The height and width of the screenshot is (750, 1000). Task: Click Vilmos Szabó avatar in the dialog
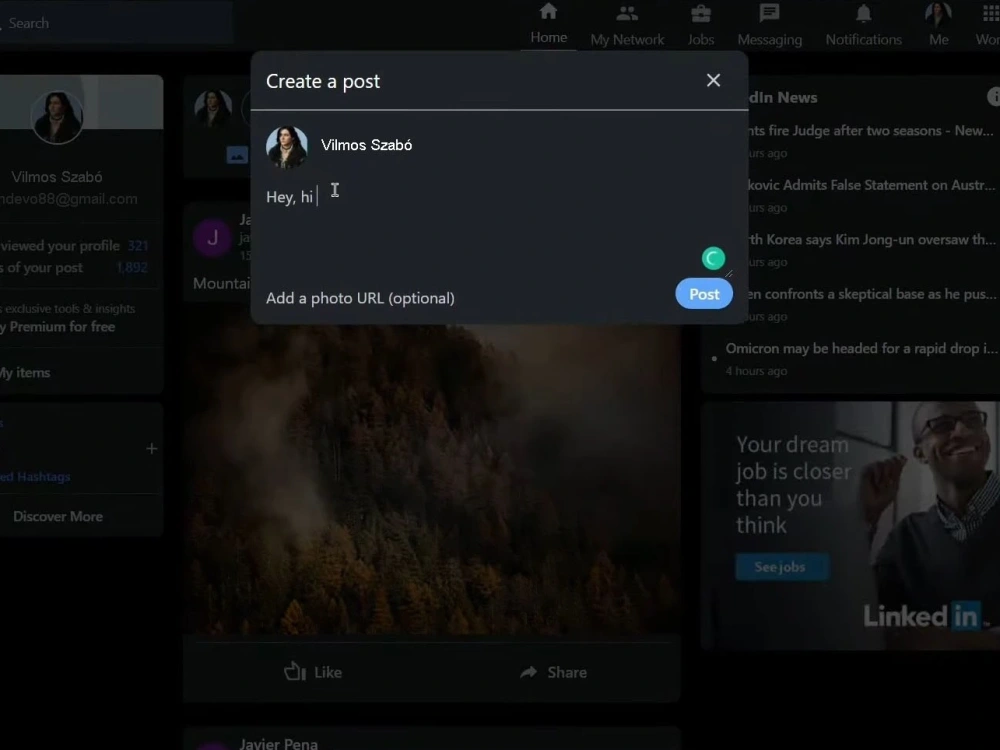pyautogui.click(x=286, y=146)
